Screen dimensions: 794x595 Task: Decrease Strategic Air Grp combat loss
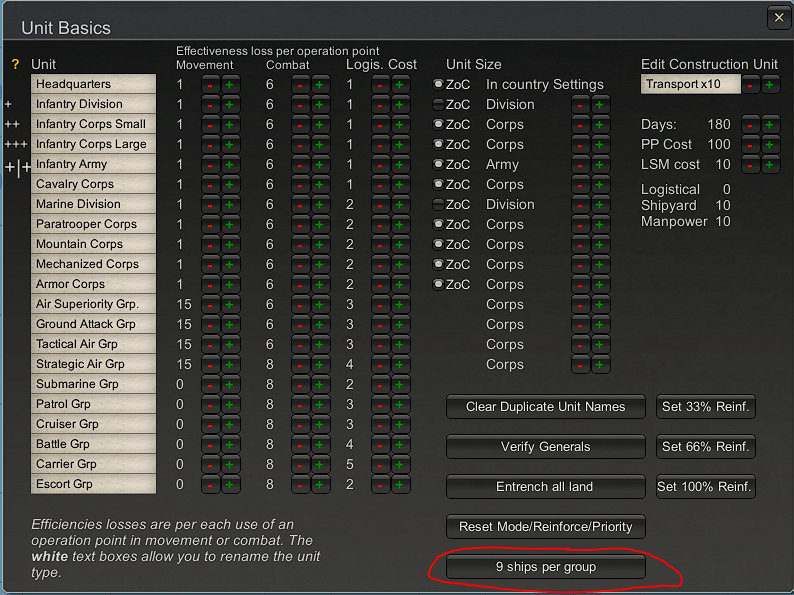(300, 365)
